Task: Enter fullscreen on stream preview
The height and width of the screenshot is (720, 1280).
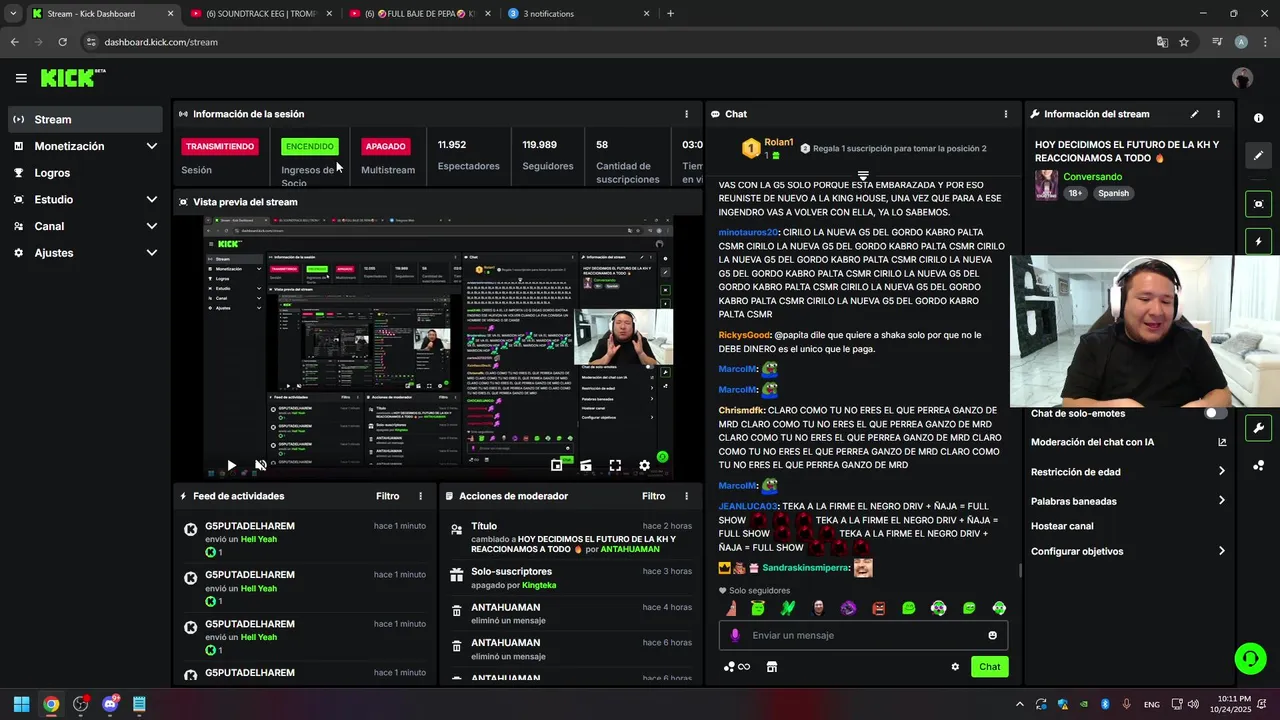Action: (x=615, y=465)
